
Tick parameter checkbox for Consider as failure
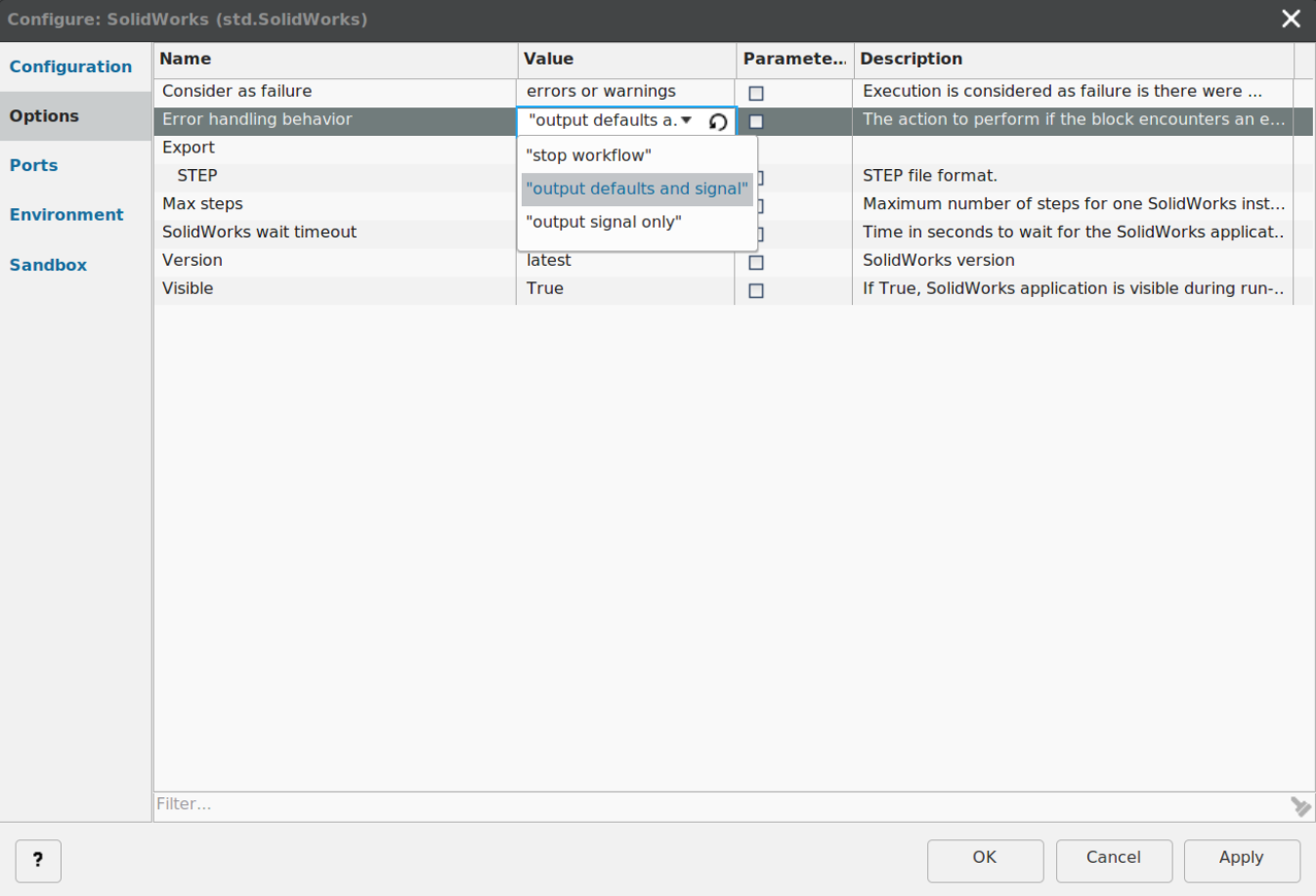coord(756,93)
